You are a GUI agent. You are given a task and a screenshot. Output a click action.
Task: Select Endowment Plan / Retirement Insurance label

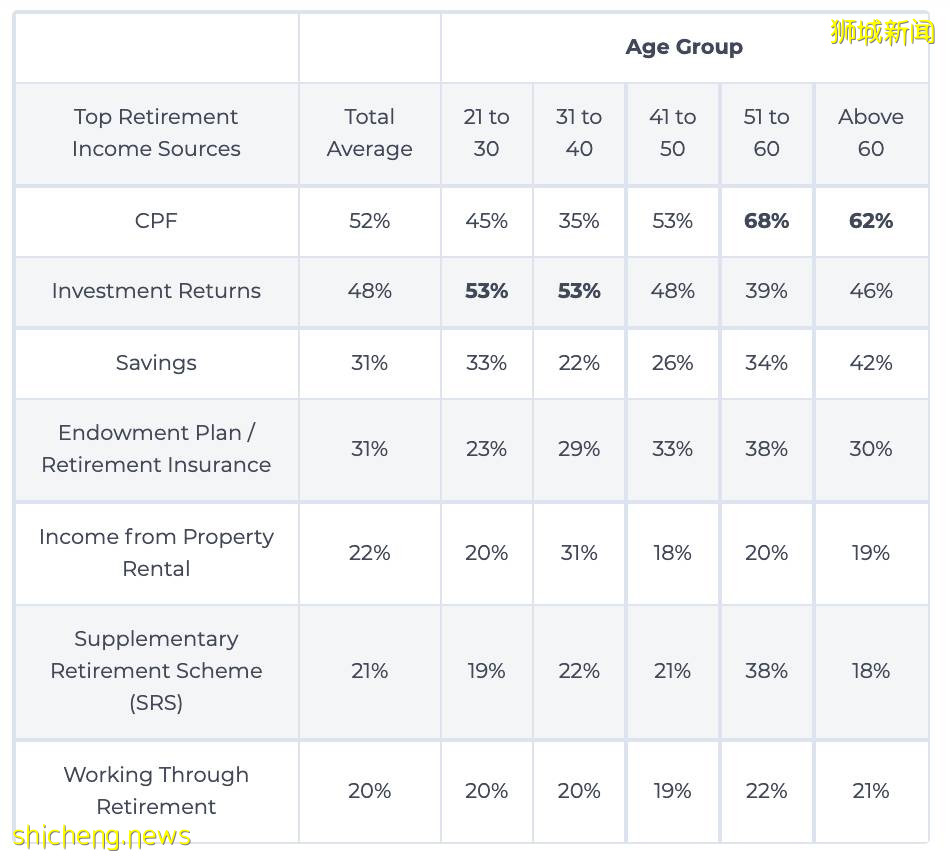point(156,449)
